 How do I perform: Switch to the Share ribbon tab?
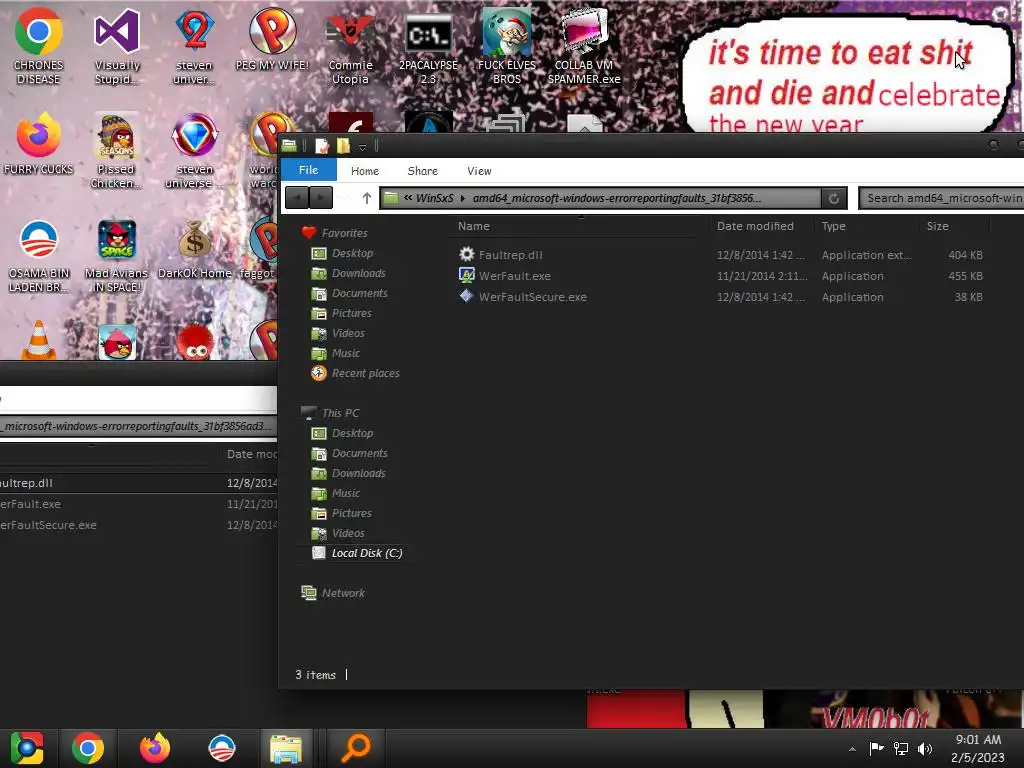tap(423, 171)
